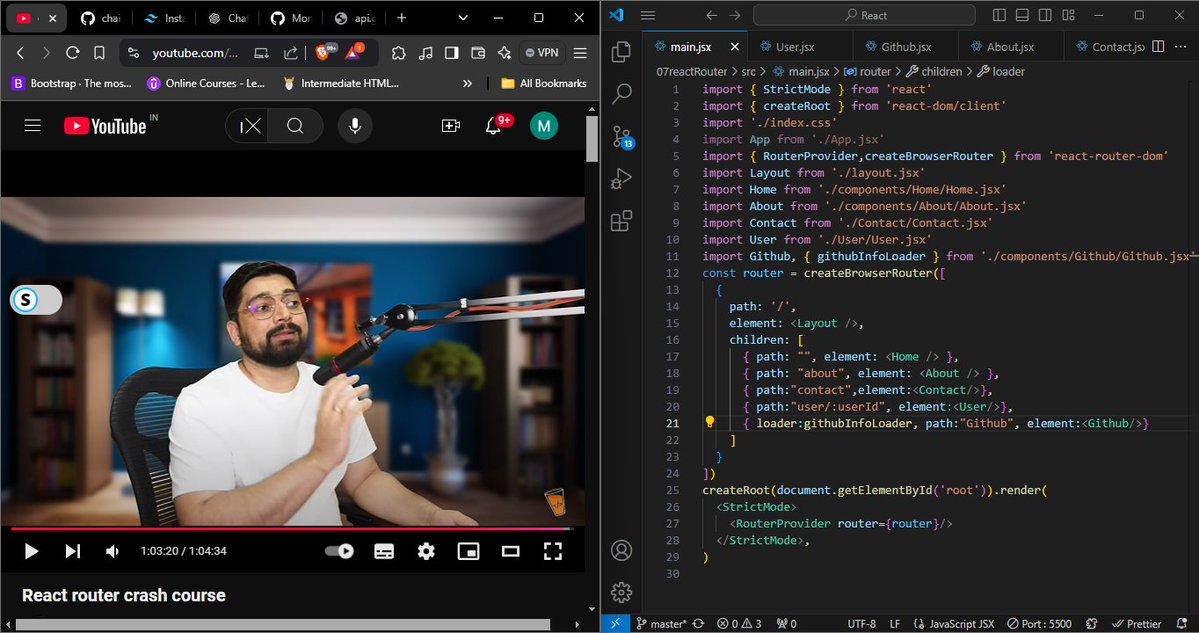Open the browser tab search dropdown

point(463,18)
